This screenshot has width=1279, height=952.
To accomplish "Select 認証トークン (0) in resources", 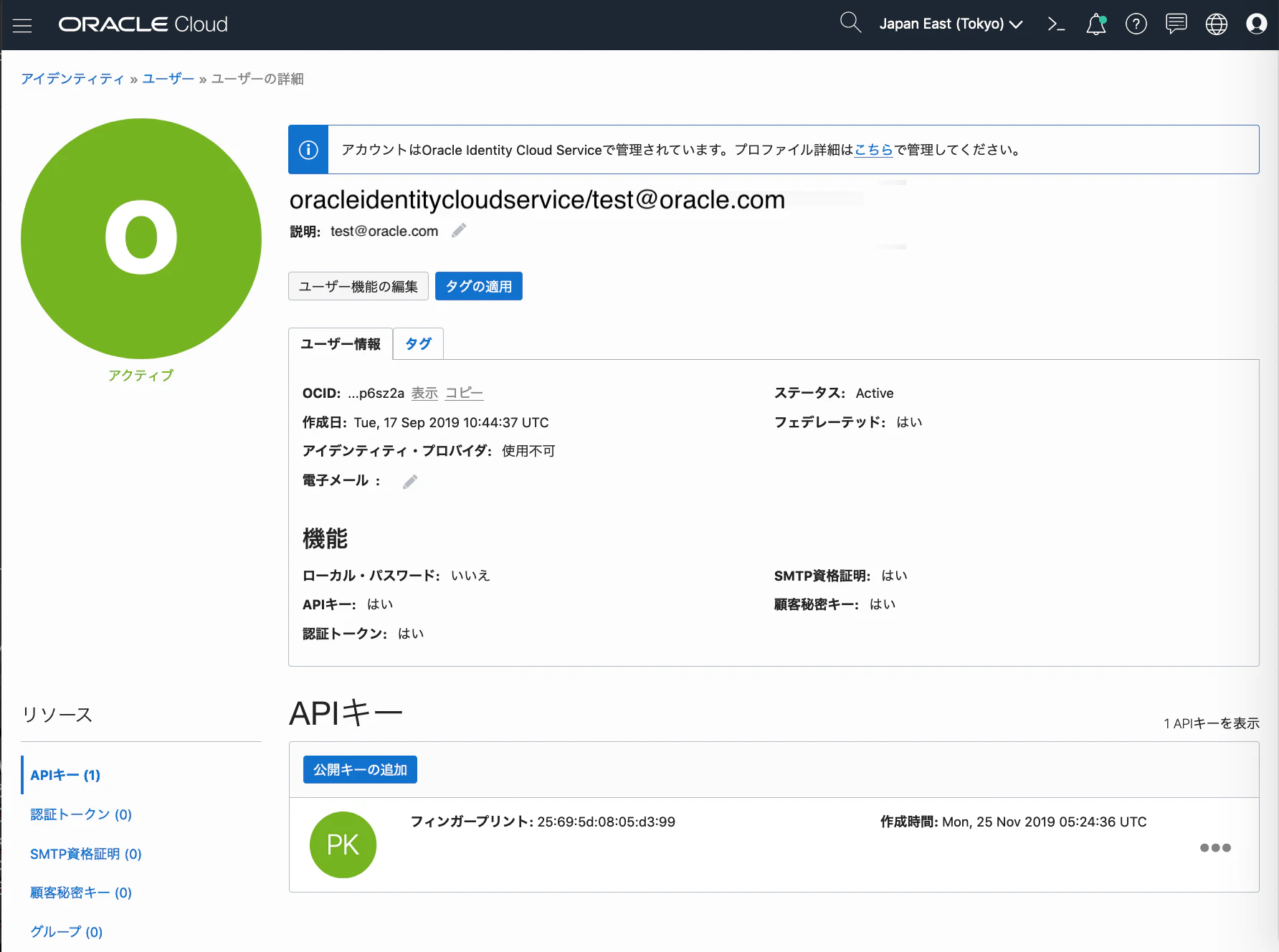I will tap(81, 814).
